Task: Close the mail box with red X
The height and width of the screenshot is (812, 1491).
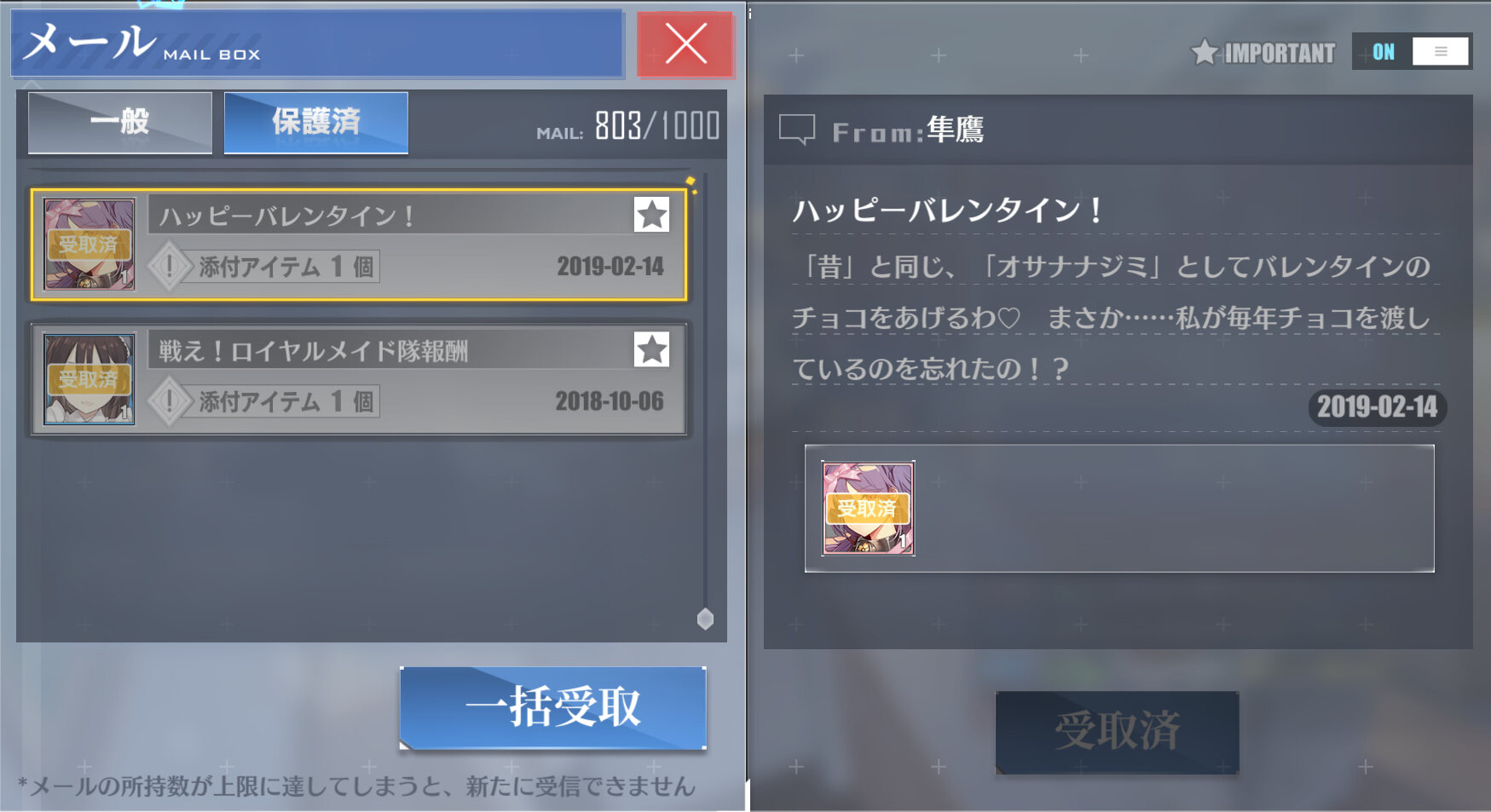Action: tap(685, 44)
